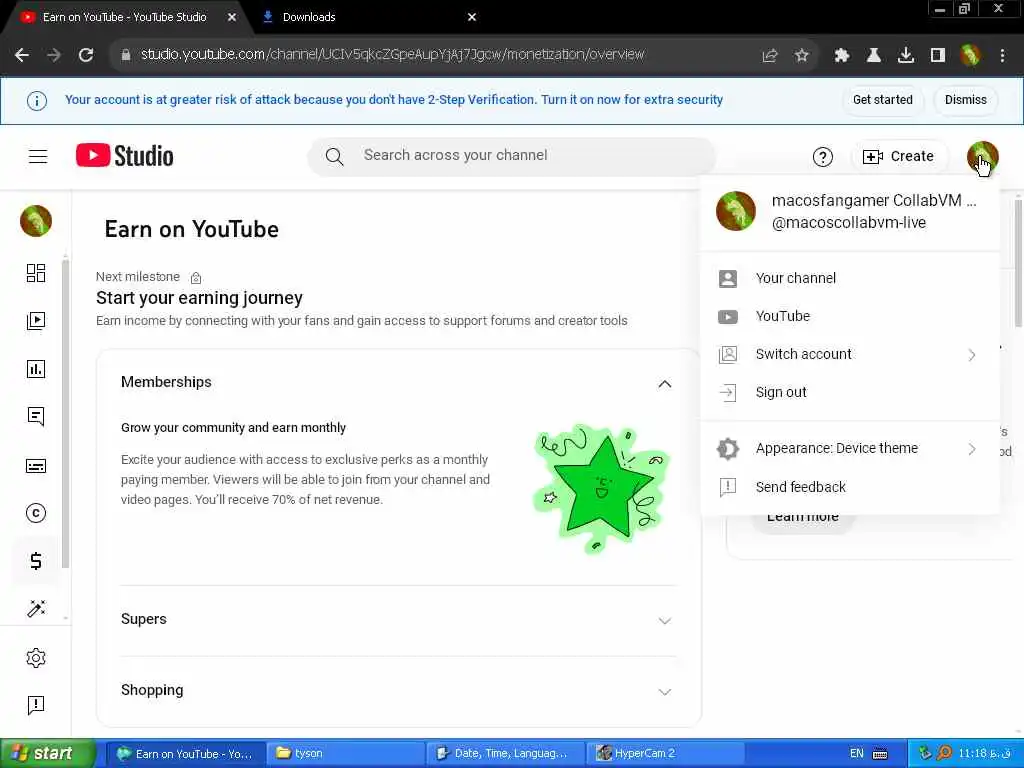This screenshot has width=1024, height=768.
Task: Toggle the browser side panel icon
Action: click(938, 56)
